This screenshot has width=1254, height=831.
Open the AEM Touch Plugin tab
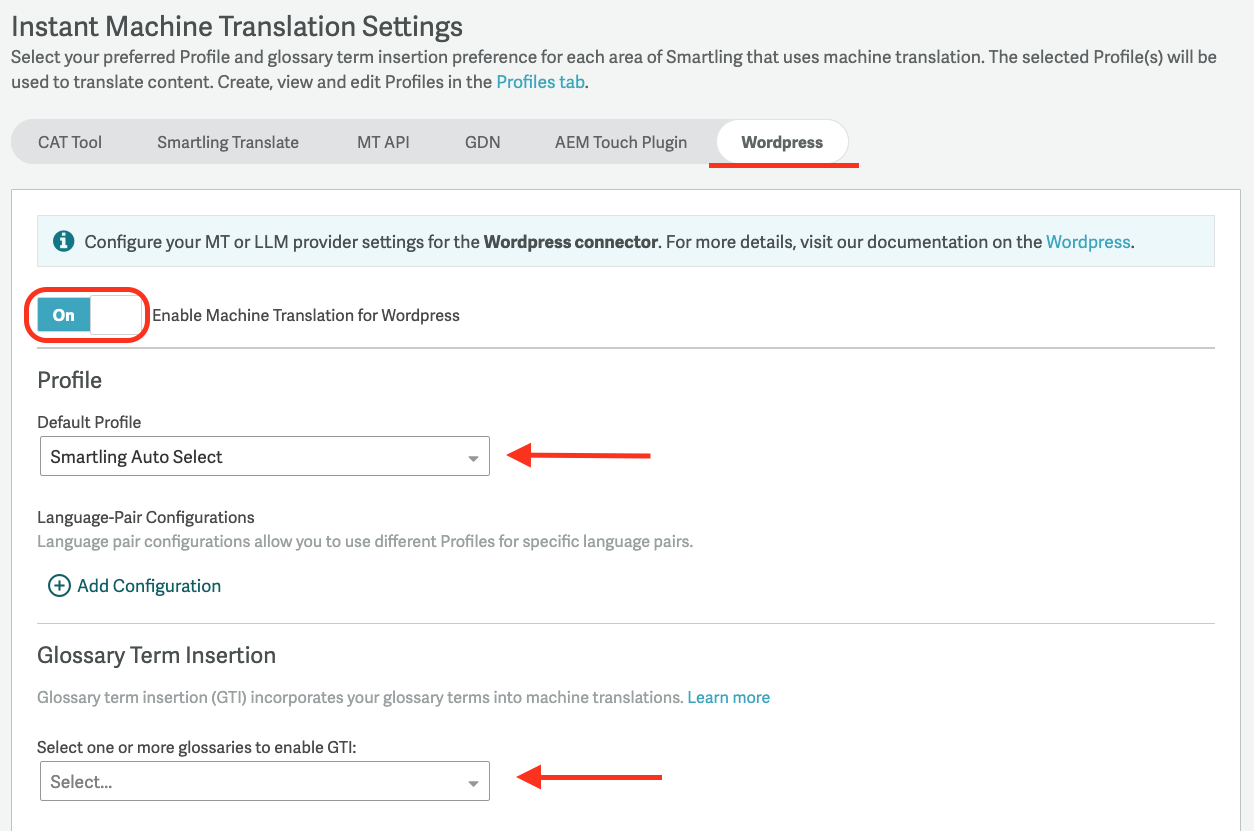click(620, 142)
